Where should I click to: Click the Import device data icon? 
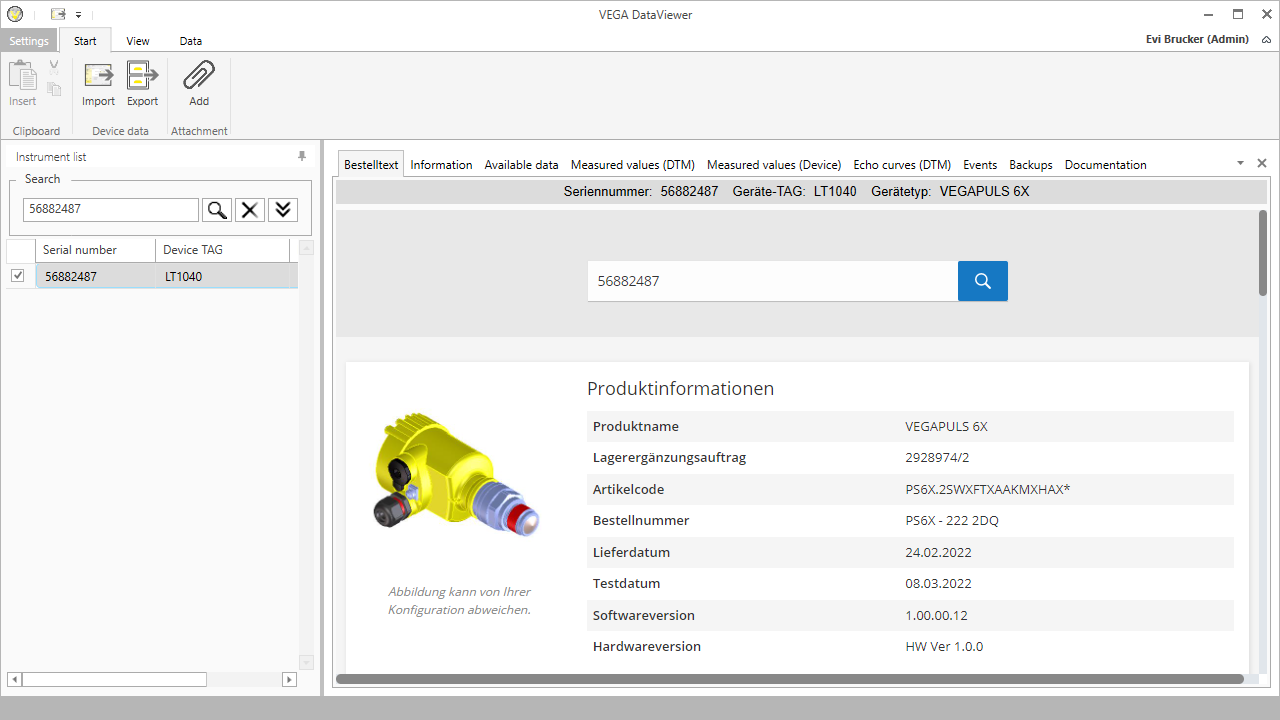click(98, 77)
